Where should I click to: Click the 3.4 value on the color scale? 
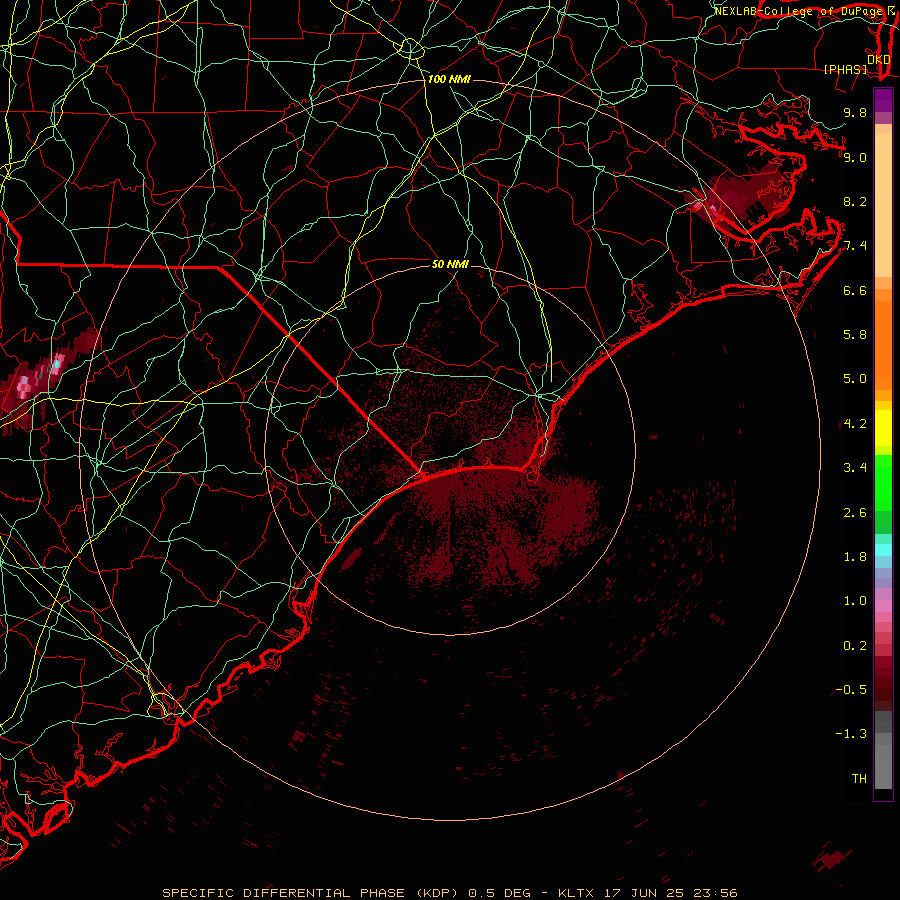coord(855,468)
